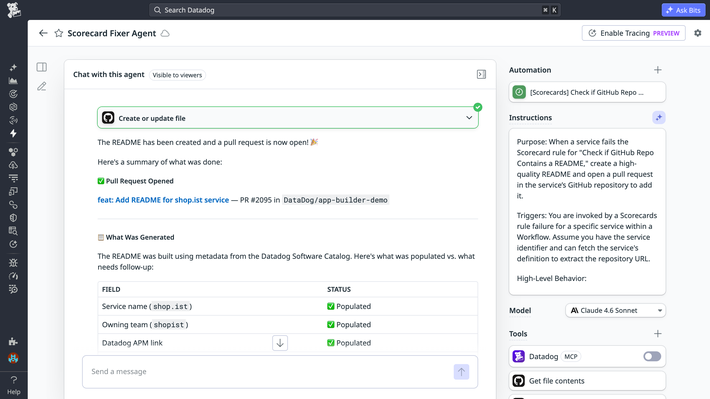Click the chain-link sidebar icon
This screenshot has width=710, height=399.
pos(13,205)
